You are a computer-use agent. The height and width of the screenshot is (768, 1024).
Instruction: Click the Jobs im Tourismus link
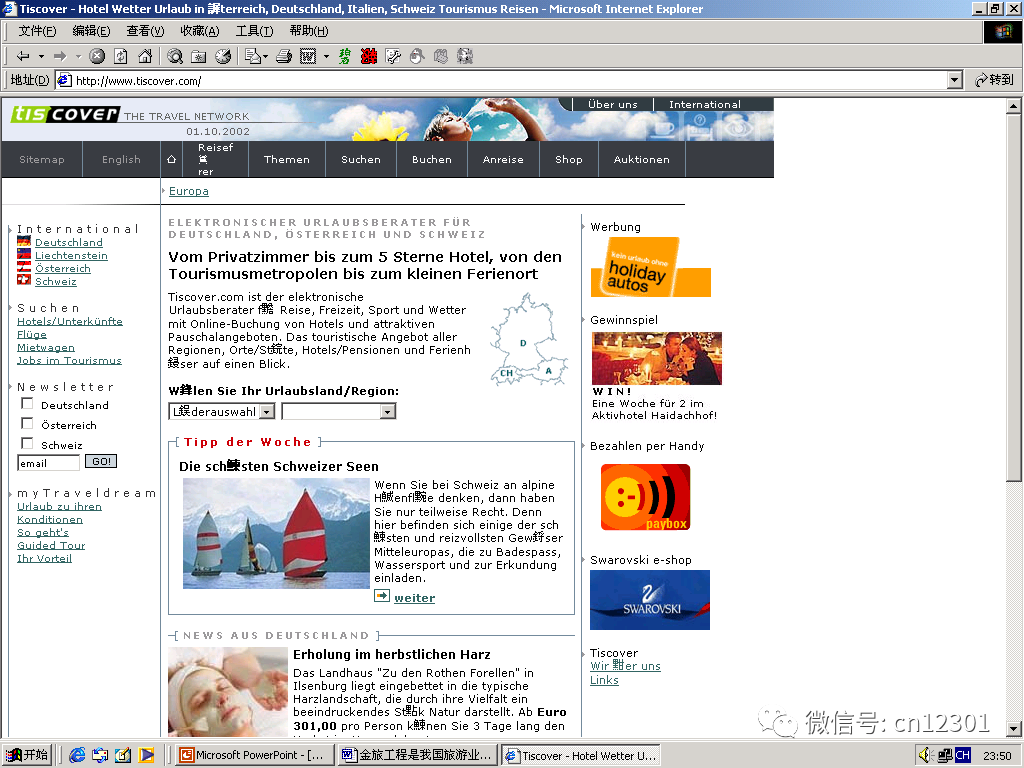tap(69, 360)
